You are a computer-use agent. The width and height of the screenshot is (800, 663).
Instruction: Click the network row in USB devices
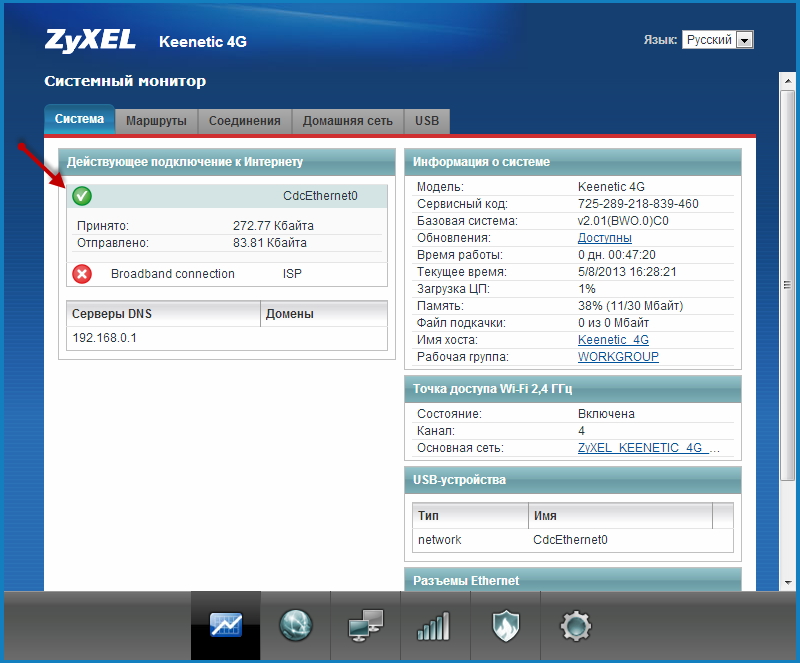coord(440,540)
